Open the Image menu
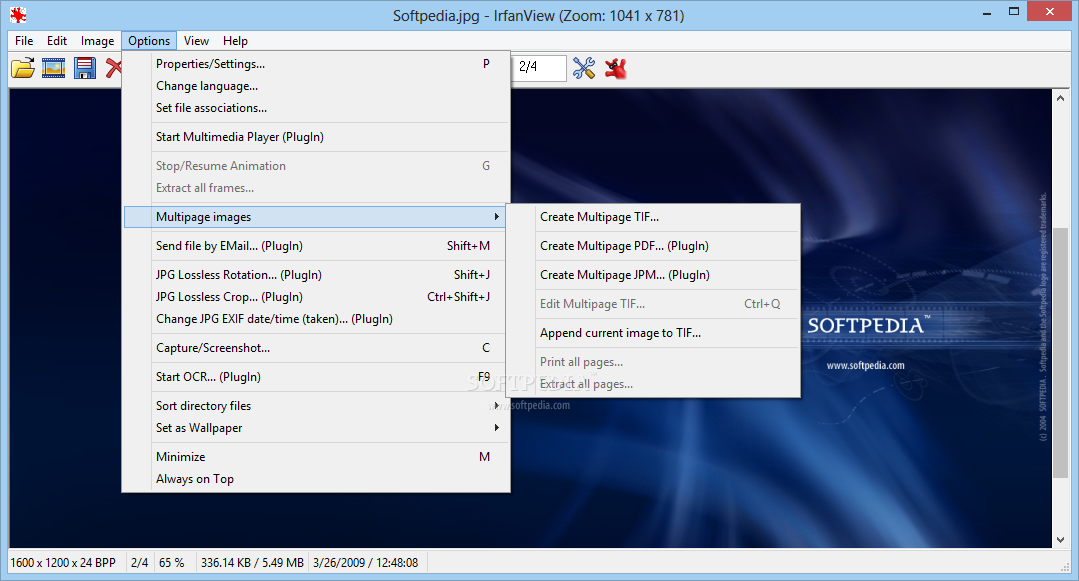The width and height of the screenshot is (1079, 581). [x=98, y=41]
